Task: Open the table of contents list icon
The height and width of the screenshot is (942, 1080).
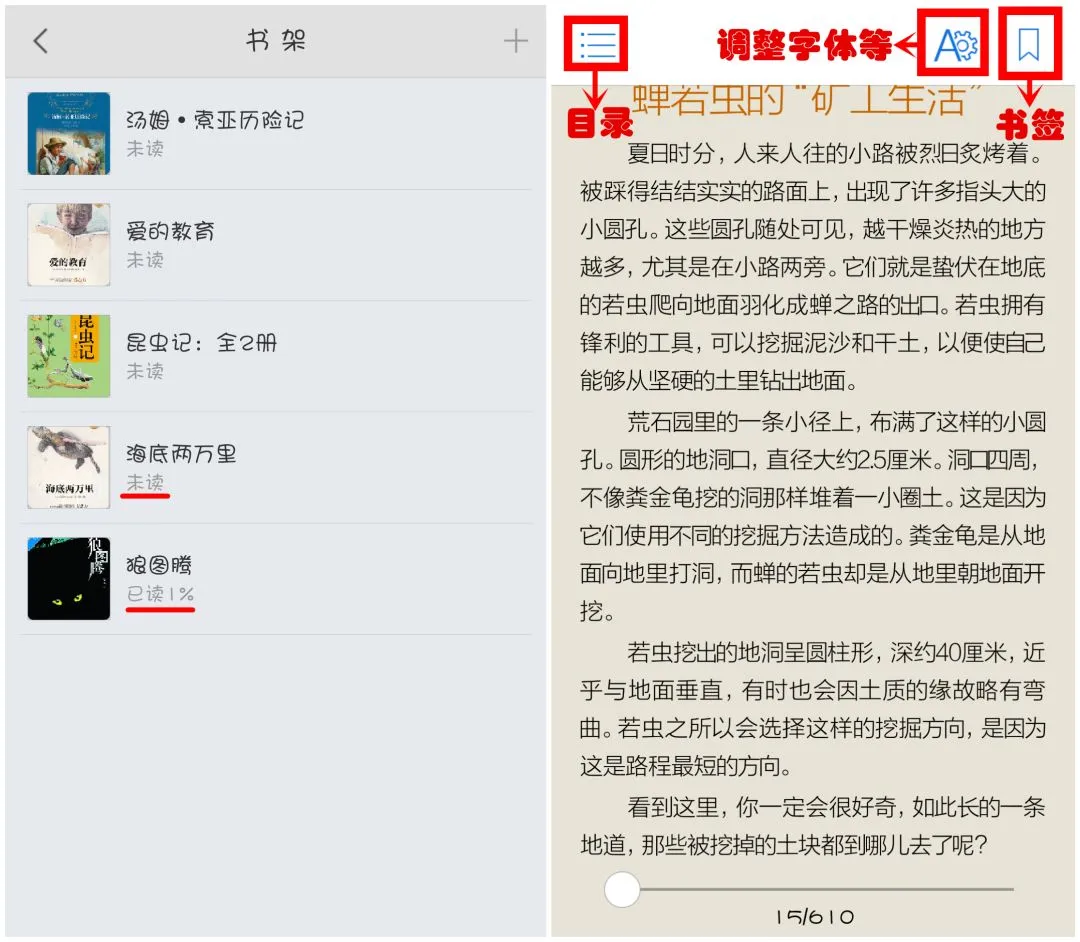Action: [596, 44]
